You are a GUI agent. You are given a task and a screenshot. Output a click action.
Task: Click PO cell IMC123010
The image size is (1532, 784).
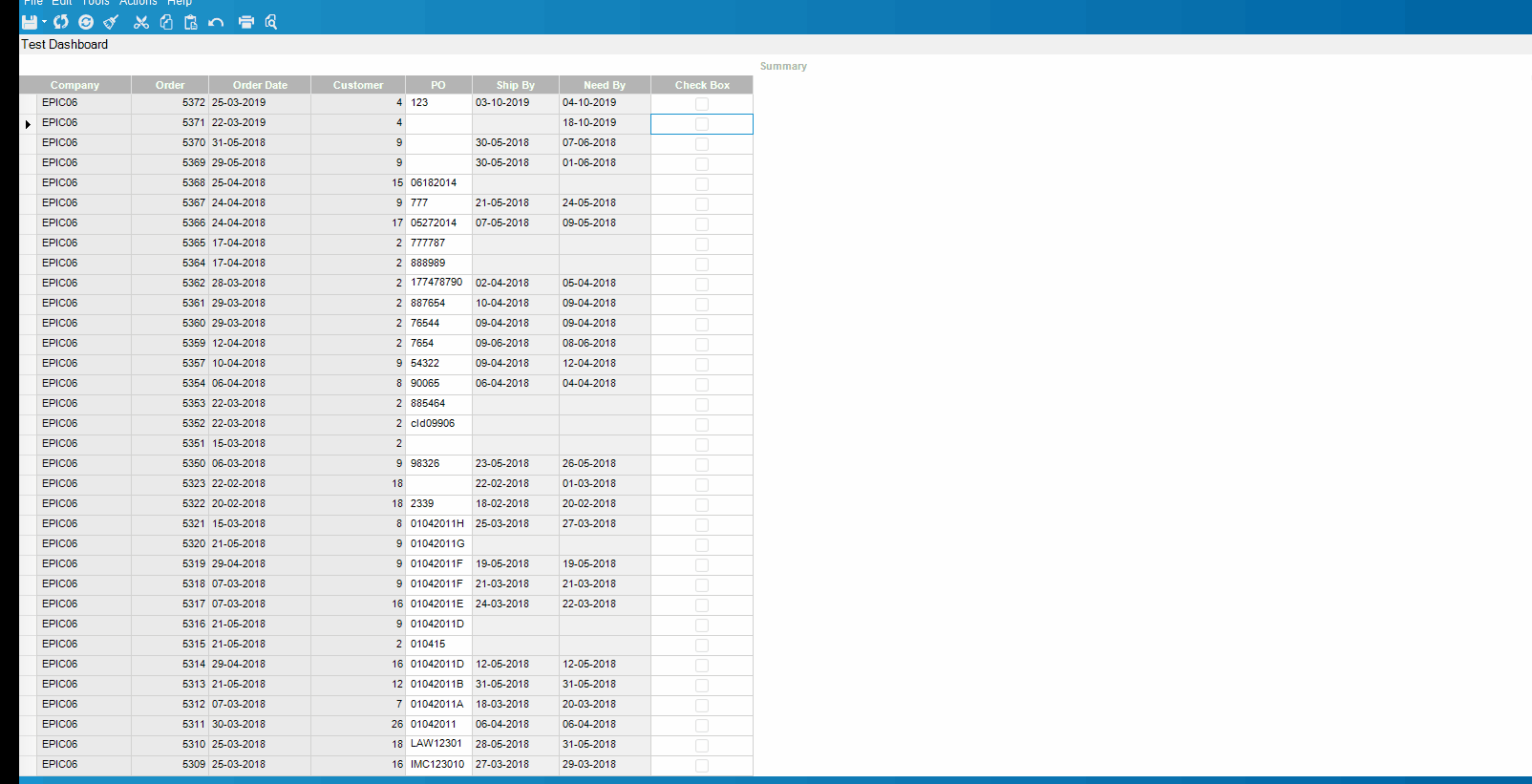pos(438,765)
